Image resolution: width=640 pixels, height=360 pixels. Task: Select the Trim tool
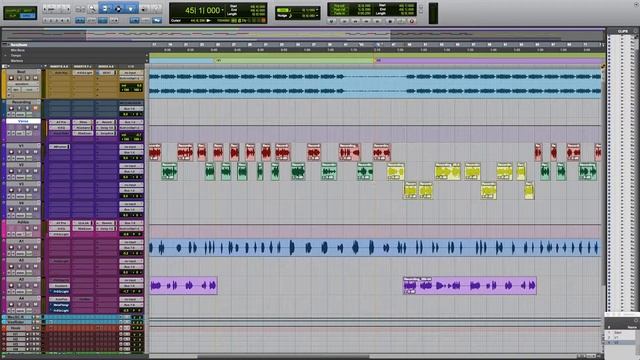pyautogui.click(x=104, y=9)
